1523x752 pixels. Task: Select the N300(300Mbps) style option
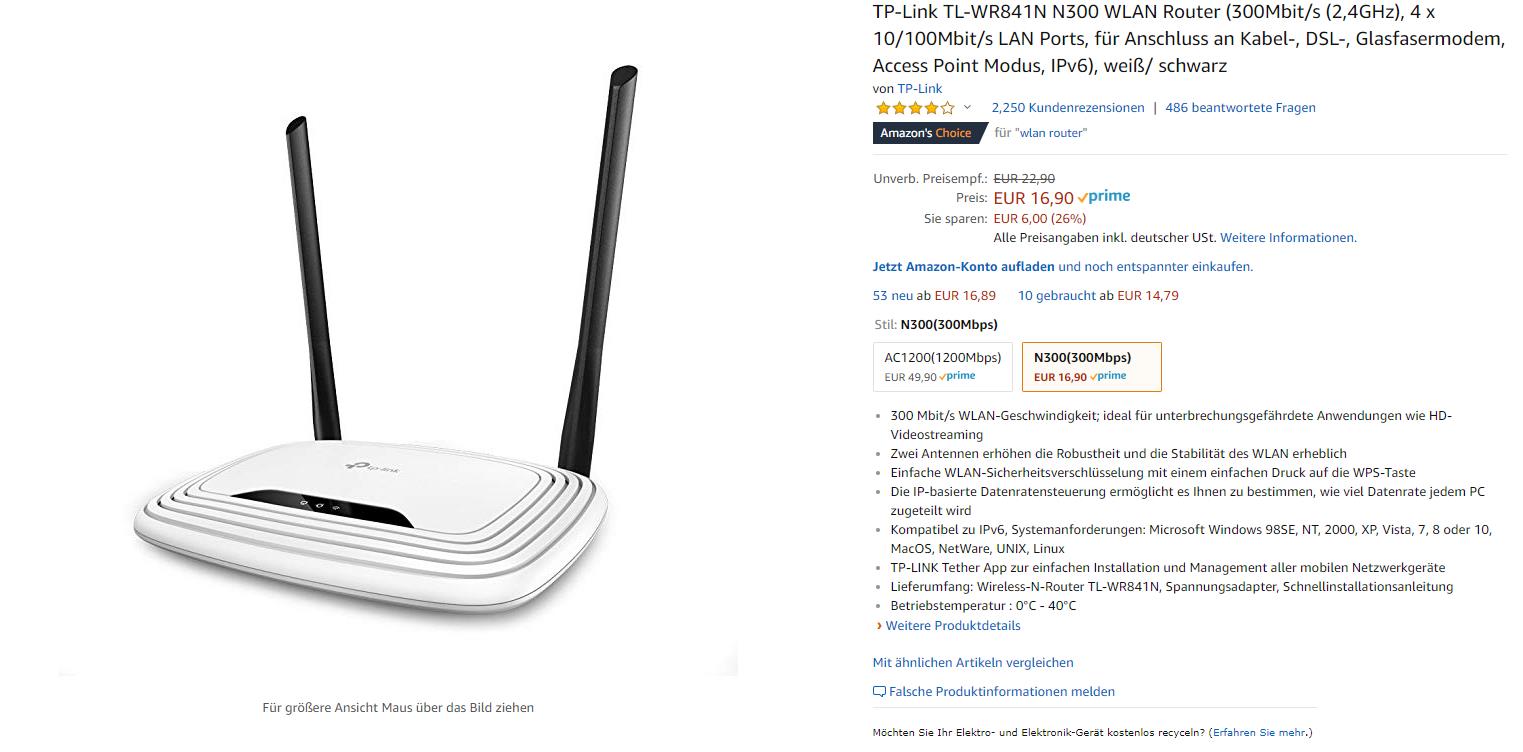click(x=1091, y=367)
